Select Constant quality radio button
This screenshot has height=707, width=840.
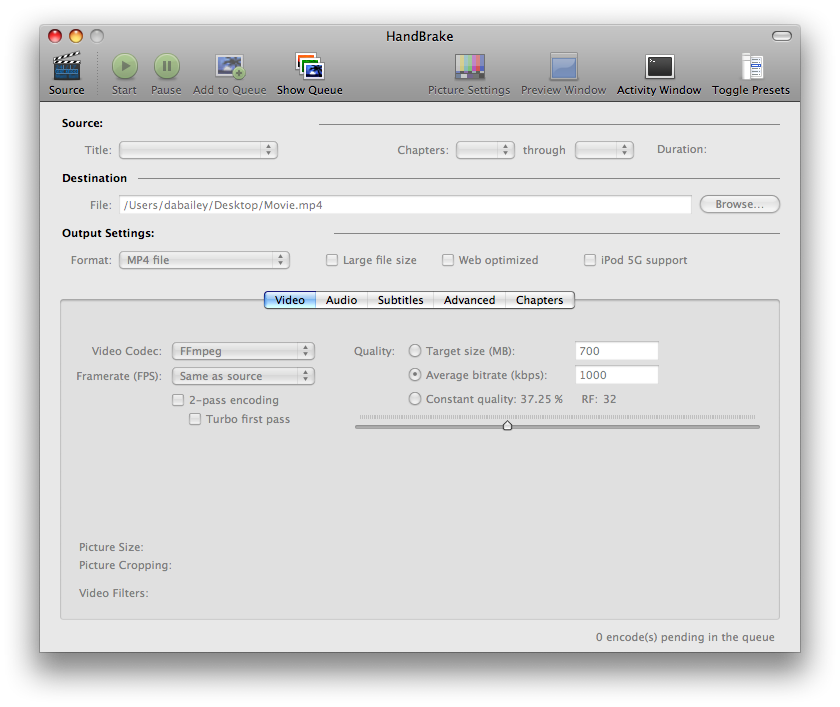415,399
